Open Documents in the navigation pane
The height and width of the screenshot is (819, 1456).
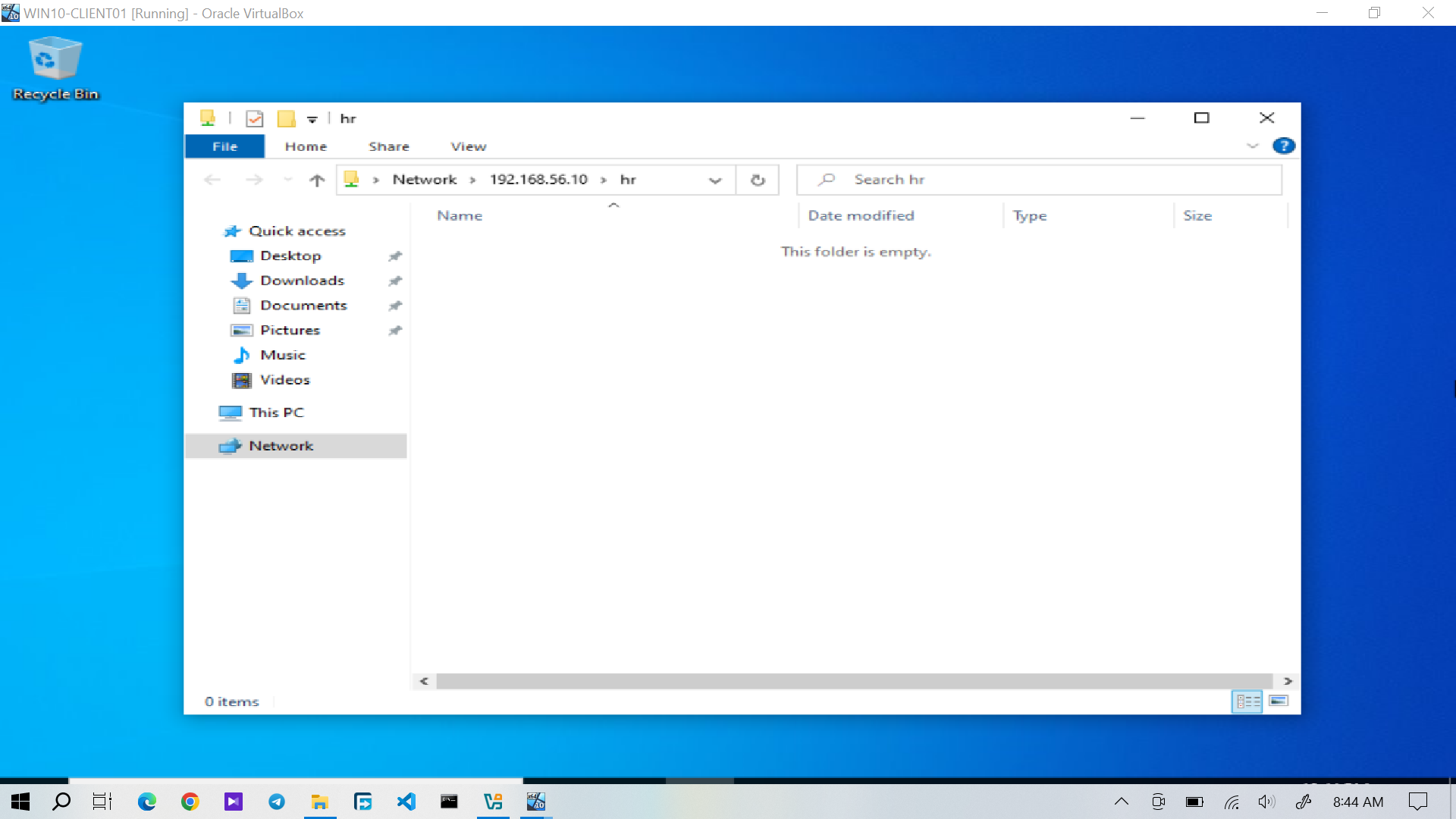tap(303, 306)
